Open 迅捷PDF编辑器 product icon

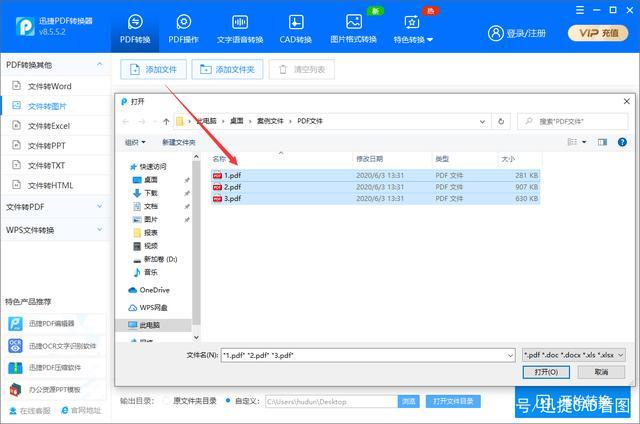click(16, 324)
